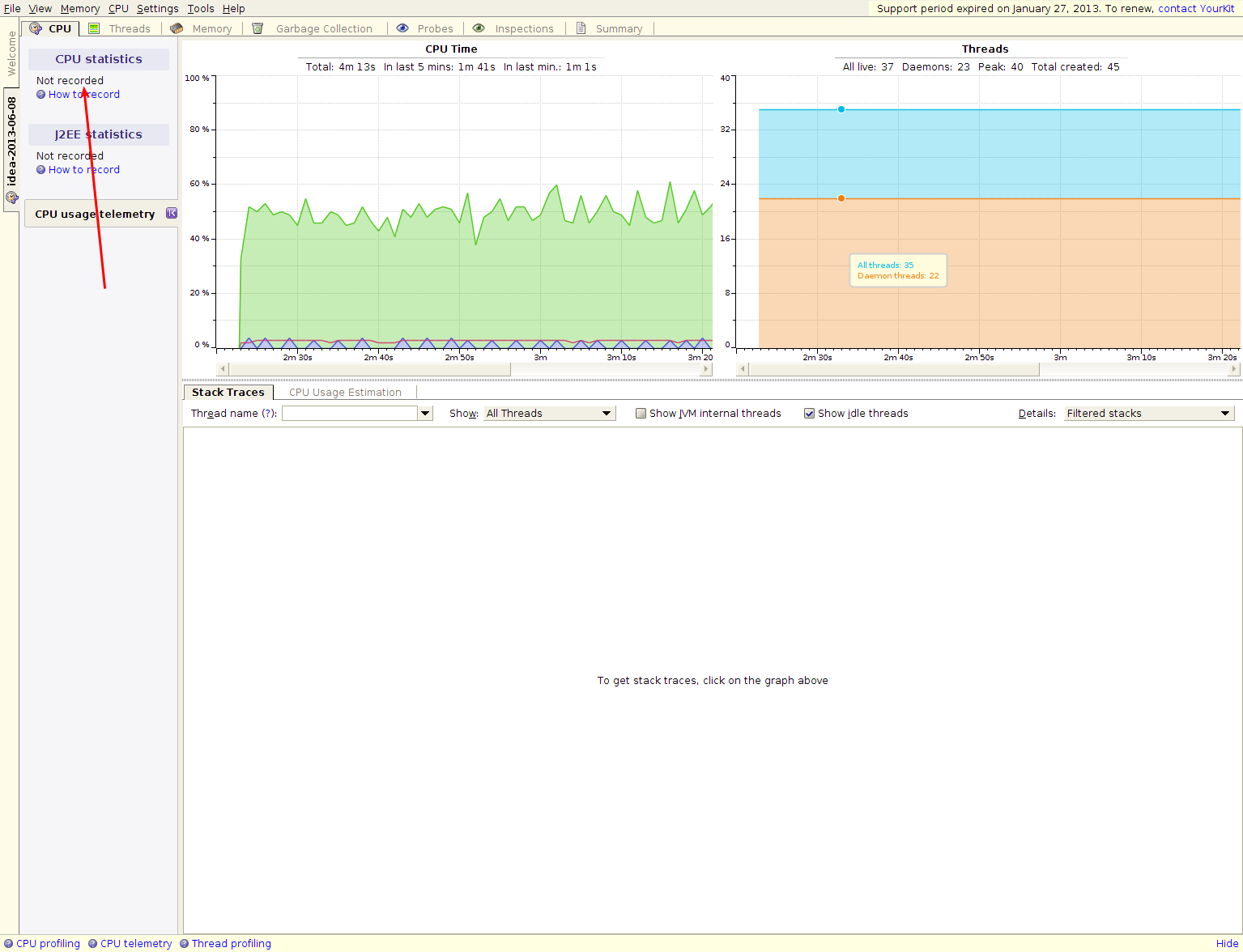The image size is (1243, 952).
Task: Enable Show JVM internal threads checkbox
Action: coord(641,414)
